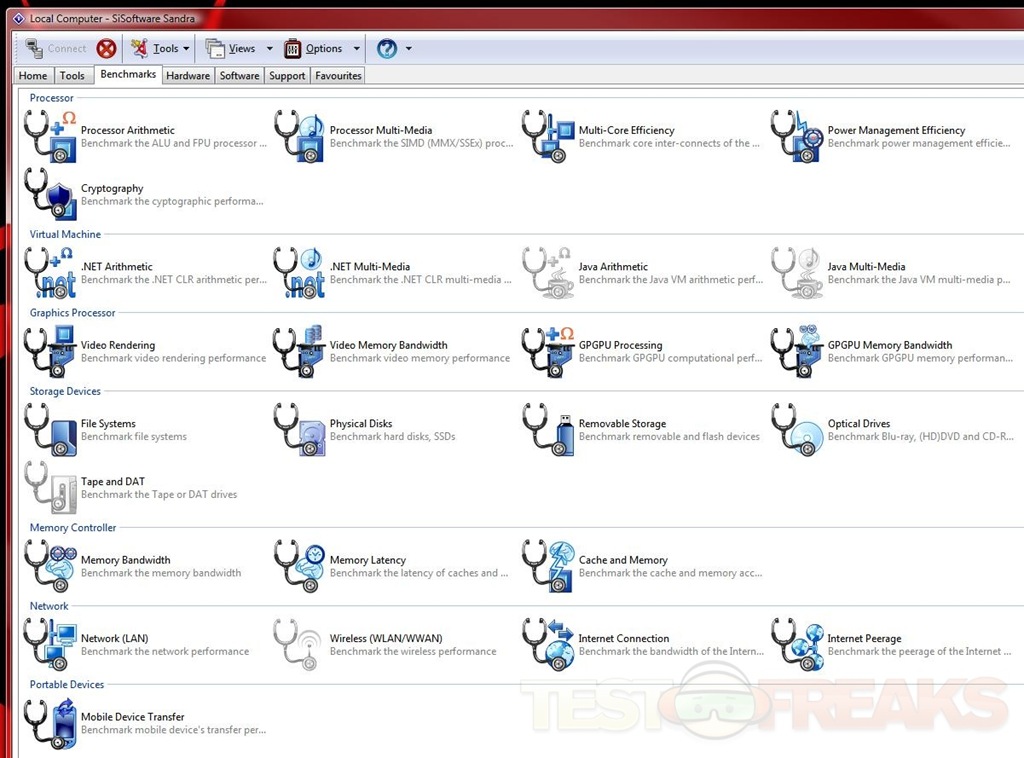Click the Storage Devices group header

[65, 391]
